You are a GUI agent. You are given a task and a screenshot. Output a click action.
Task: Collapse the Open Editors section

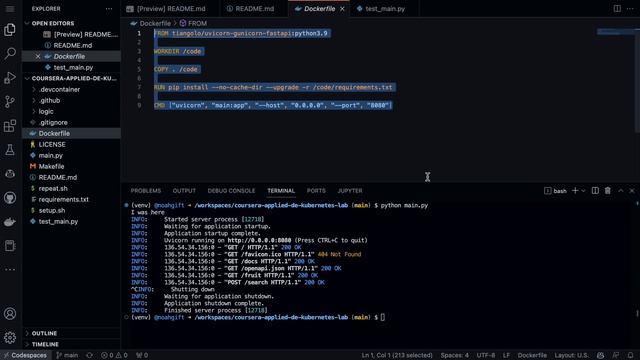pos(71,23)
